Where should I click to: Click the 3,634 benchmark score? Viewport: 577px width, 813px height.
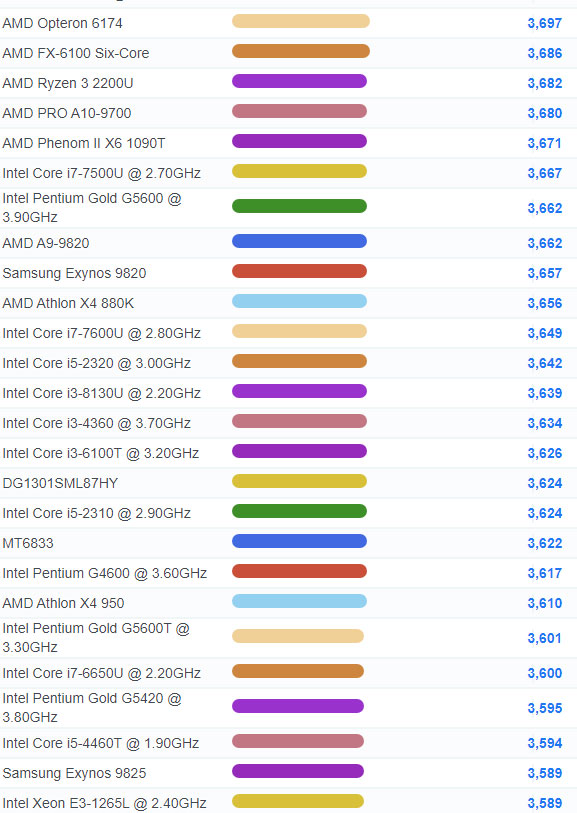pos(545,424)
